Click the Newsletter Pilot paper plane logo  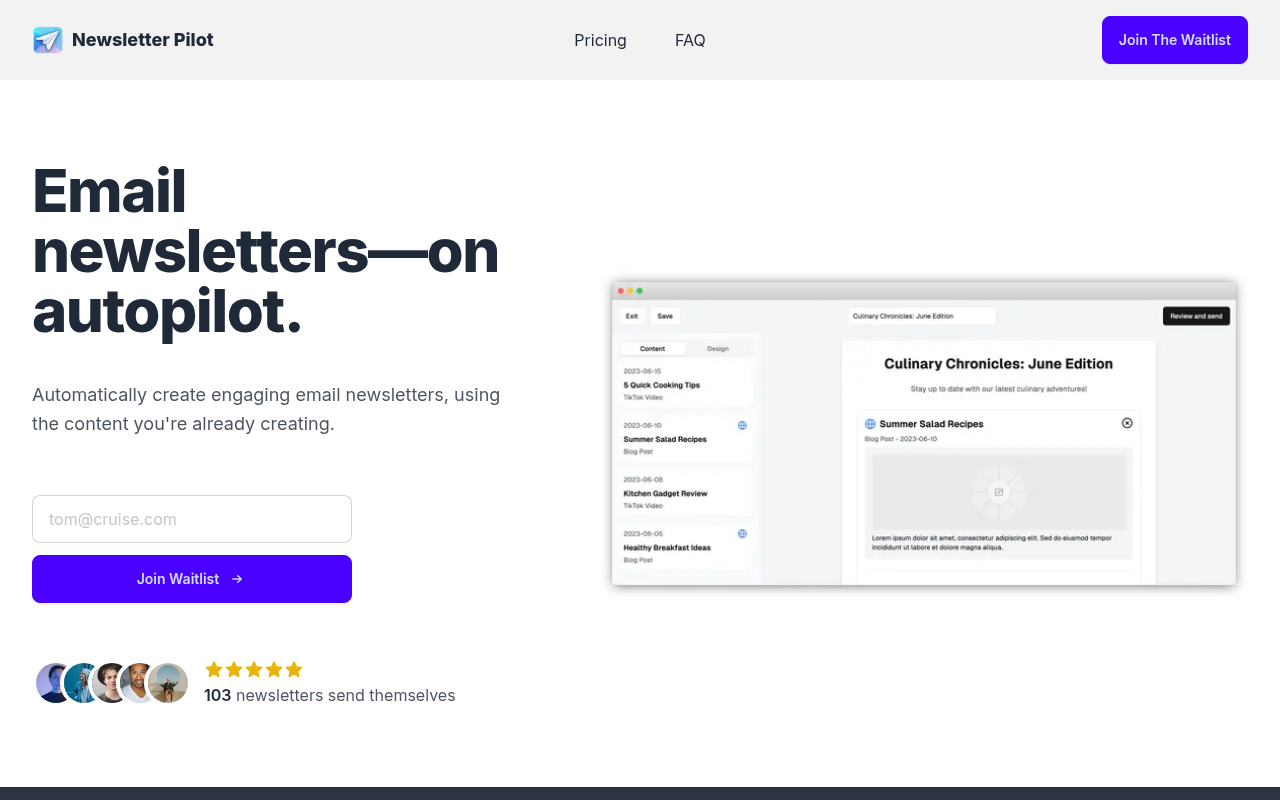click(x=47, y=39)
